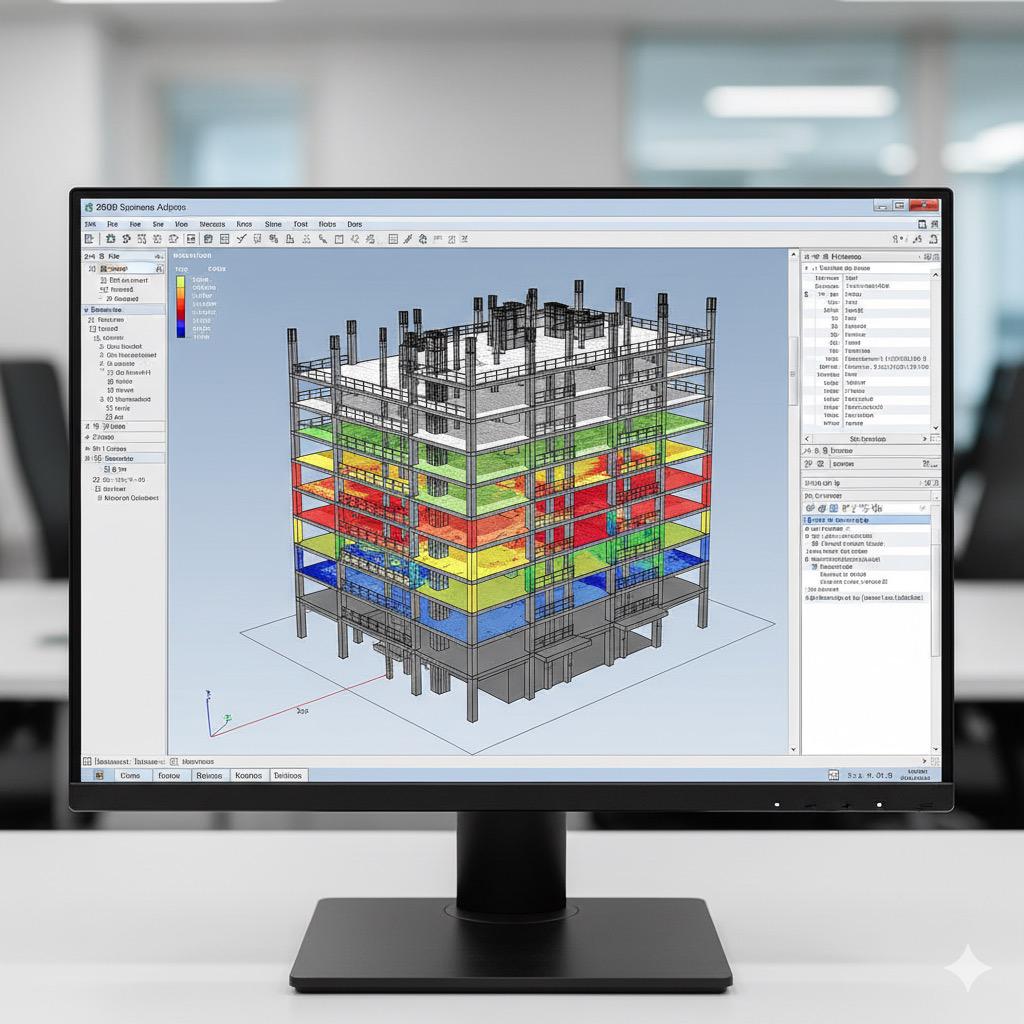The width and height of the screenshot is (1024, 1024).
Task: Switch to the Konoos tab at the bottom
Action: [249, 775]
